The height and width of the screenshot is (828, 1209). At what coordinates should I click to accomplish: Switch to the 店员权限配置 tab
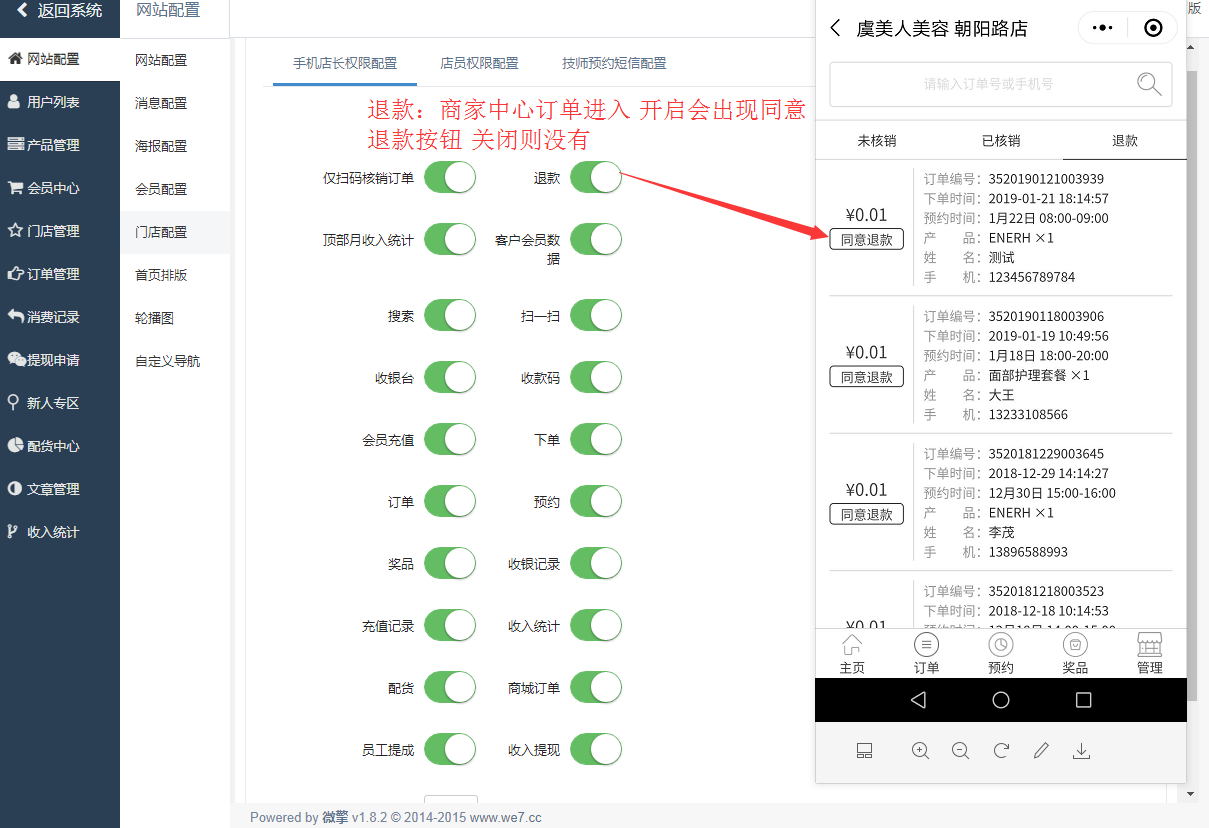click(479, 63)
